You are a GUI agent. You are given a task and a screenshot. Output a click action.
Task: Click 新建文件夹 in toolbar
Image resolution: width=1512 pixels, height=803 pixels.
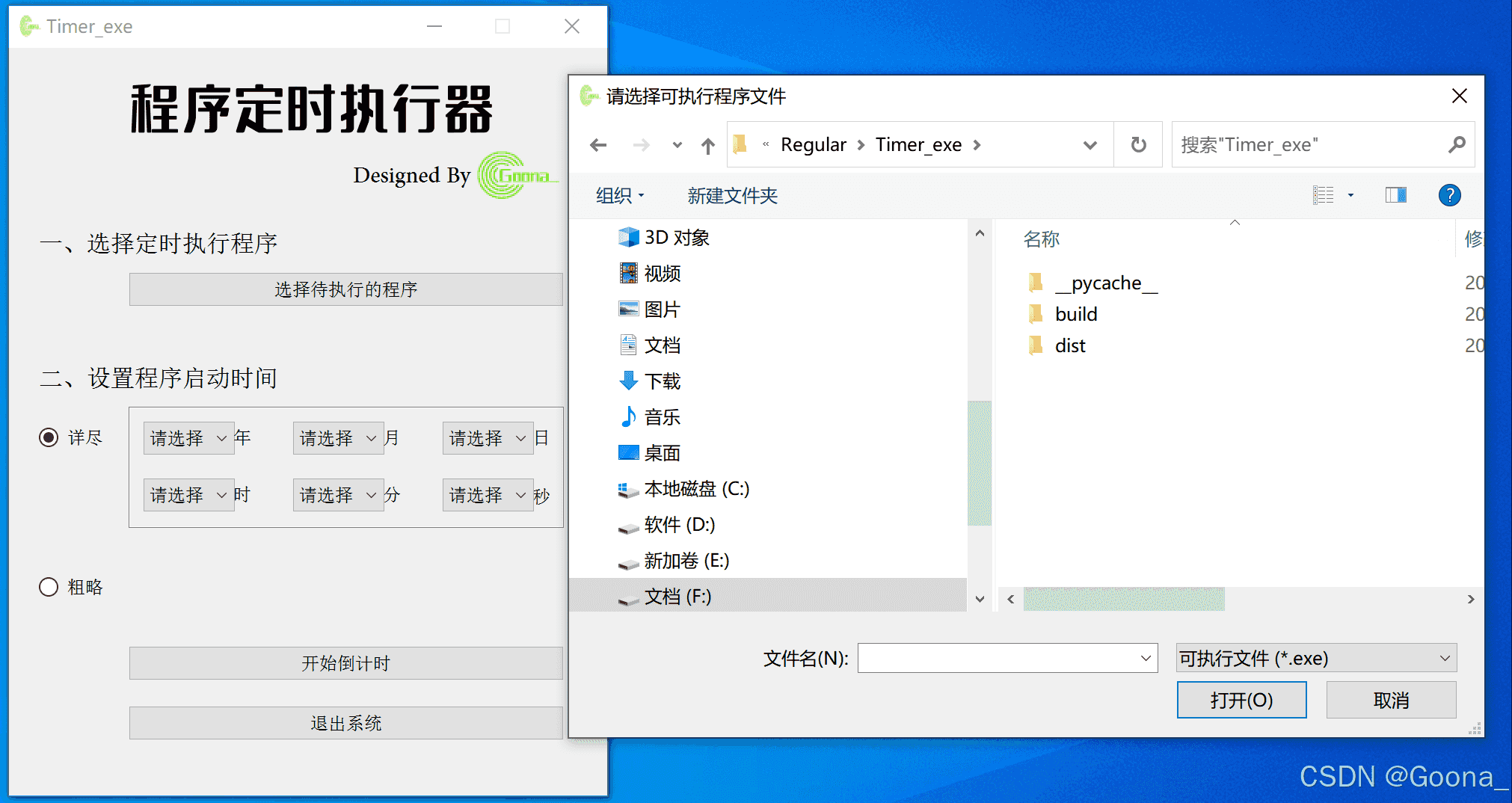pyautogui.click(x=733, y=196)
